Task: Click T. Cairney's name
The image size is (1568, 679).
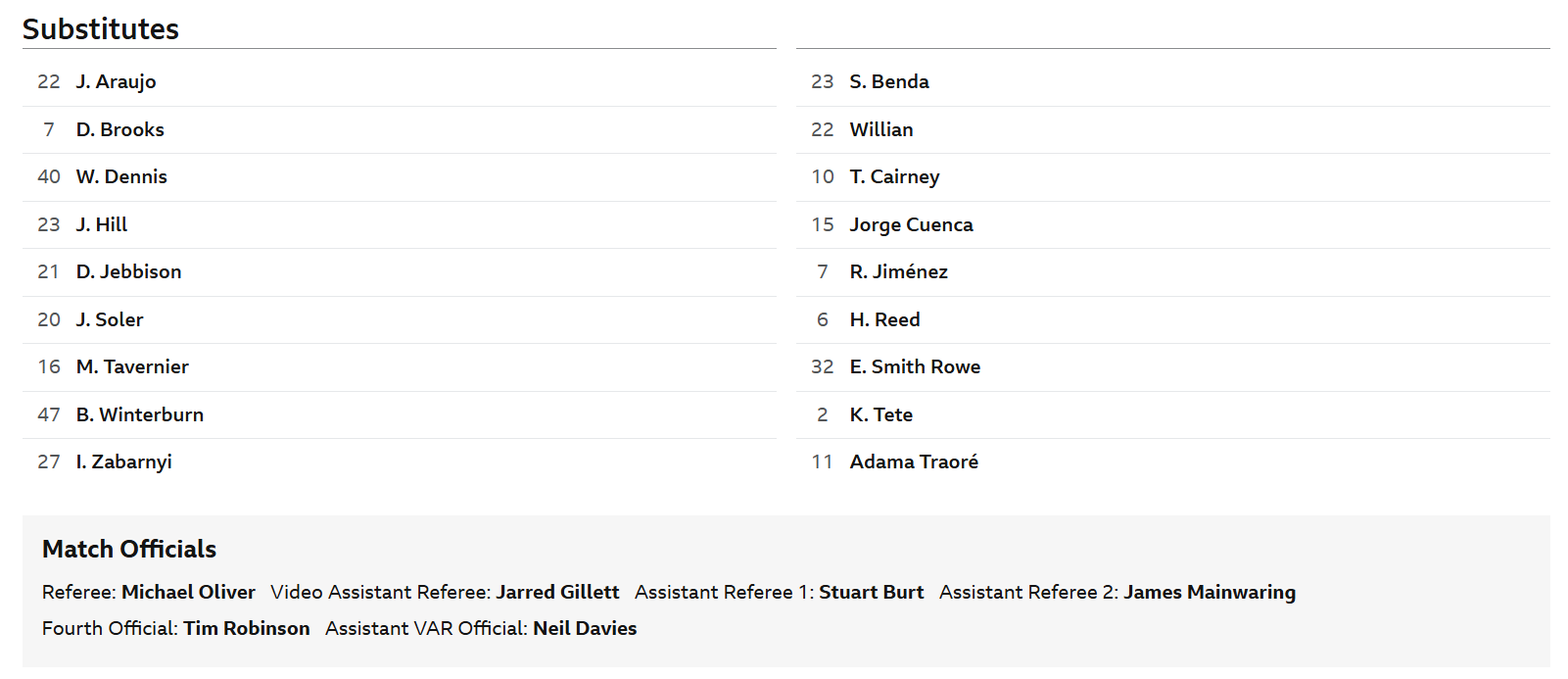Action: [x=894, y=176]
